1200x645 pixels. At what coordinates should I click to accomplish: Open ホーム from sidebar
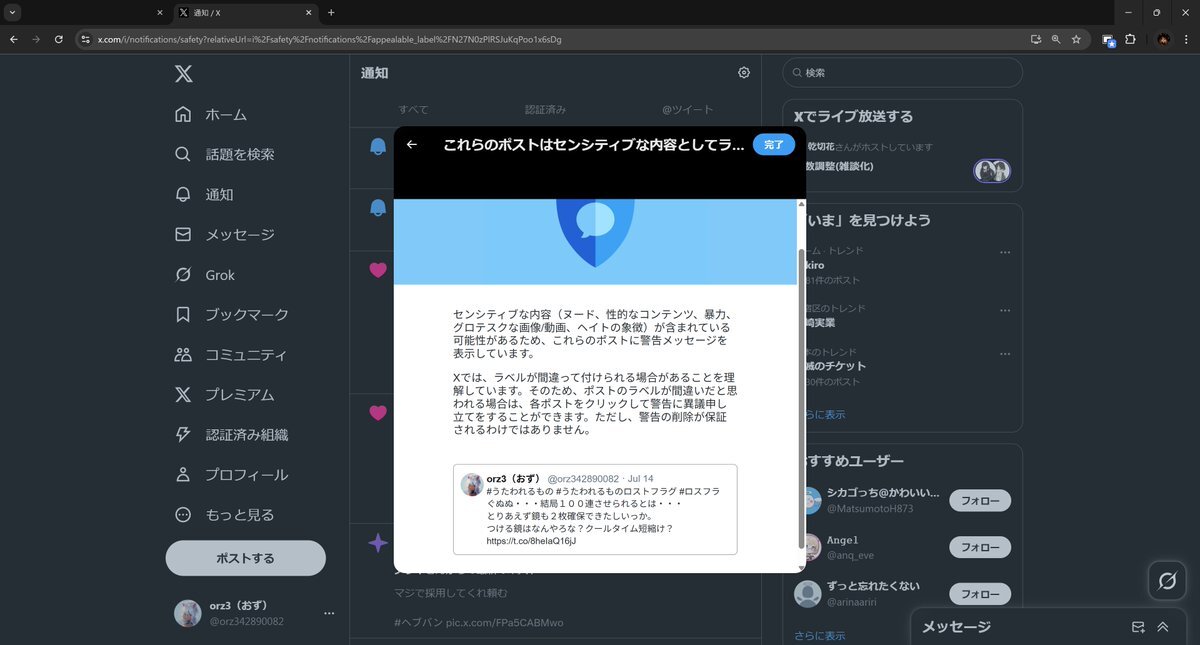pyautogui.click(x=210, y=114)
